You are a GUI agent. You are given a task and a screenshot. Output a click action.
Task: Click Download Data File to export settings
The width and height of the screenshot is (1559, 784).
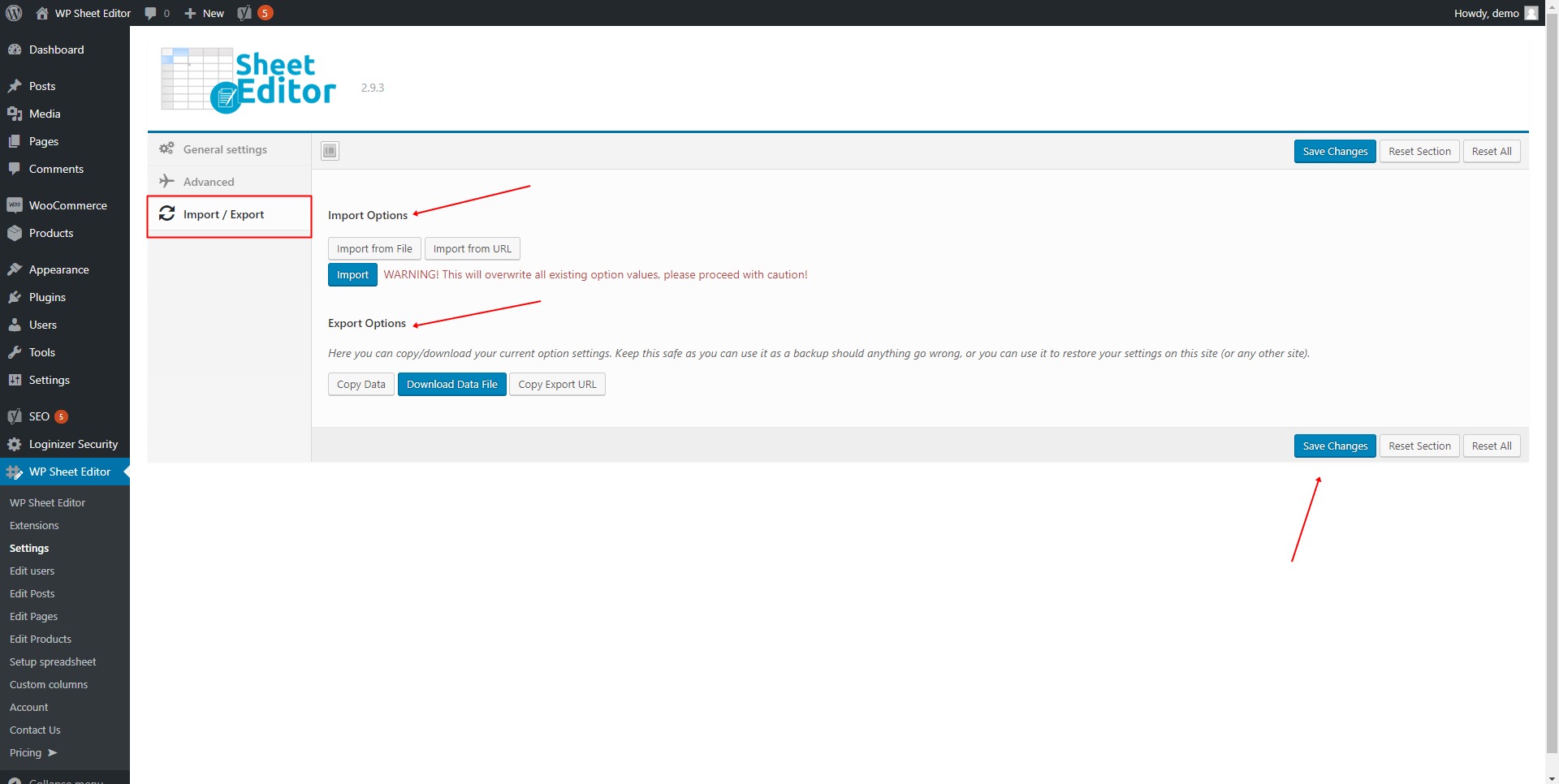coord(451,384)
